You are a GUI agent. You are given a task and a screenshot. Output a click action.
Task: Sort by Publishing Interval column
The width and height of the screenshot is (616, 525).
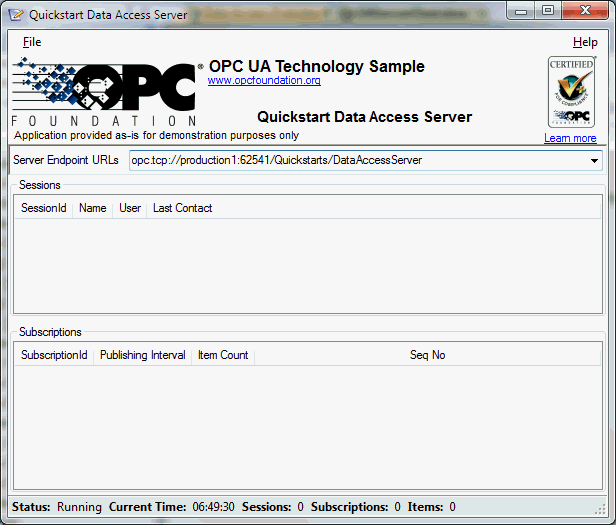click(142, 355)
